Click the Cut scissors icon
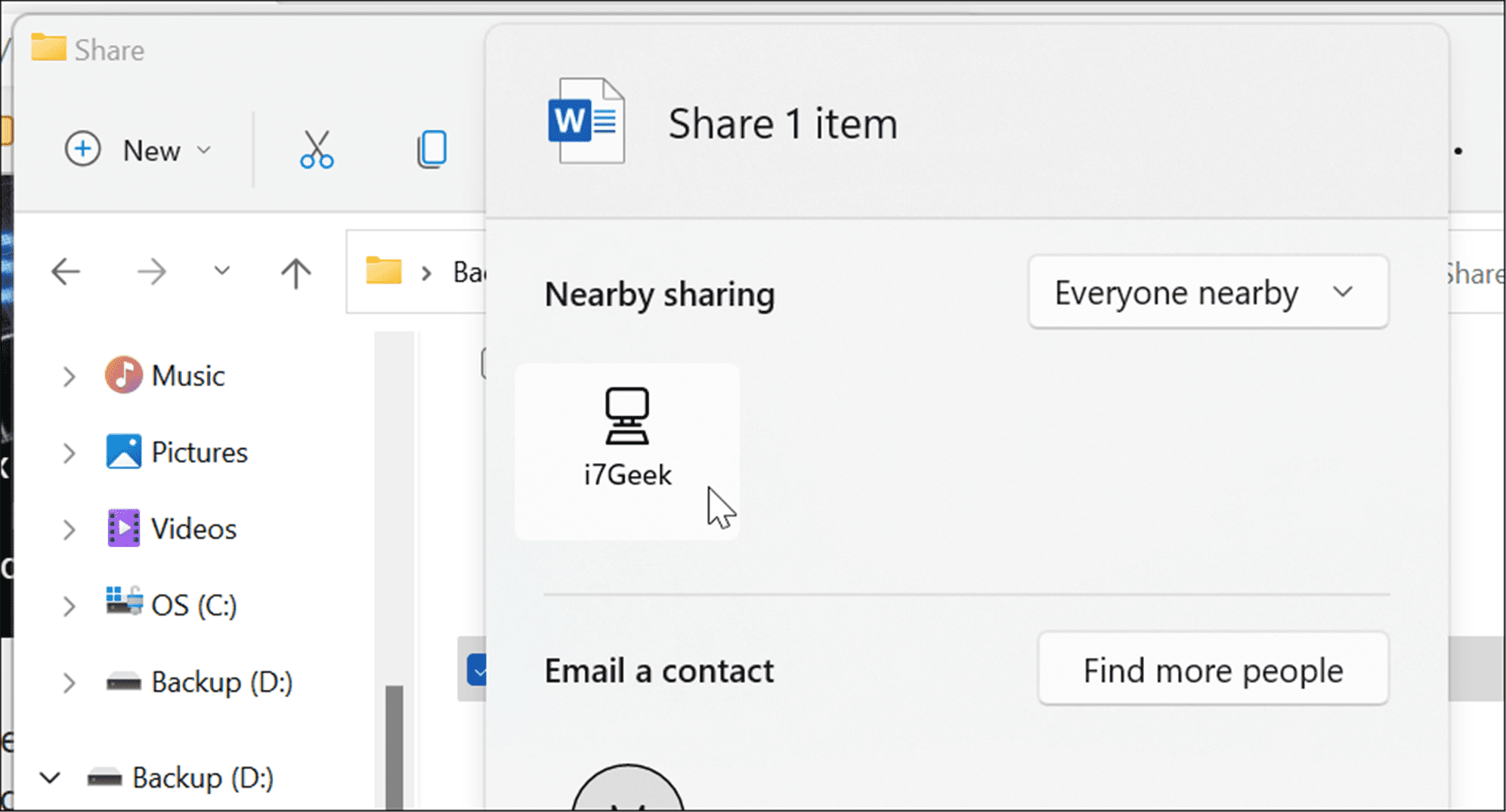 point(317,150)
